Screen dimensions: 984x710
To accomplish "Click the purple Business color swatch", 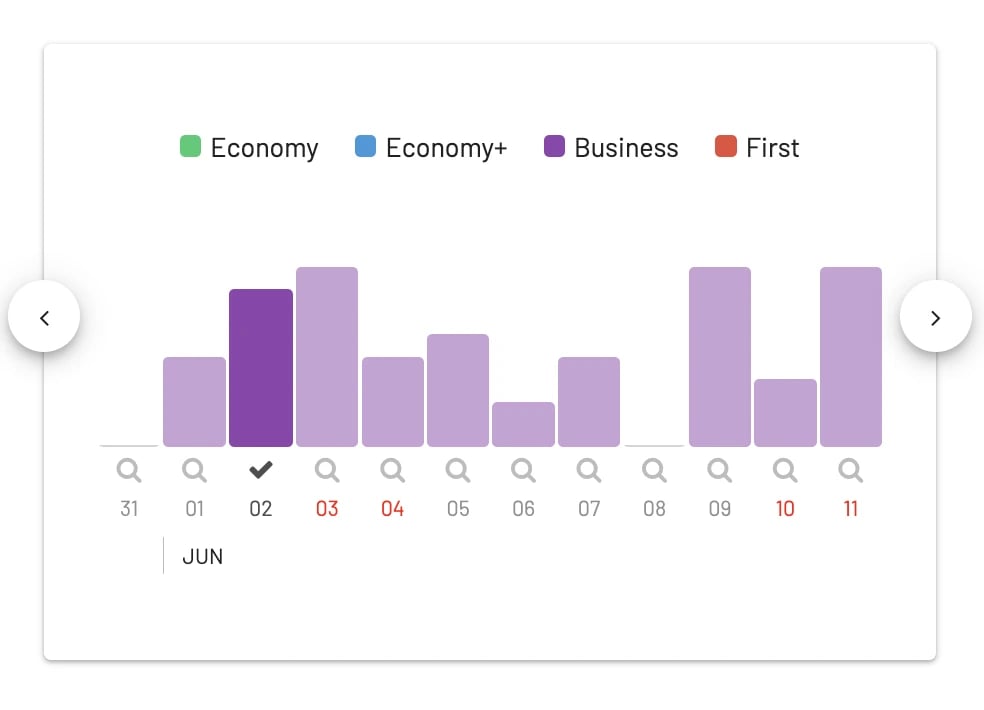I will coord(554,146).
